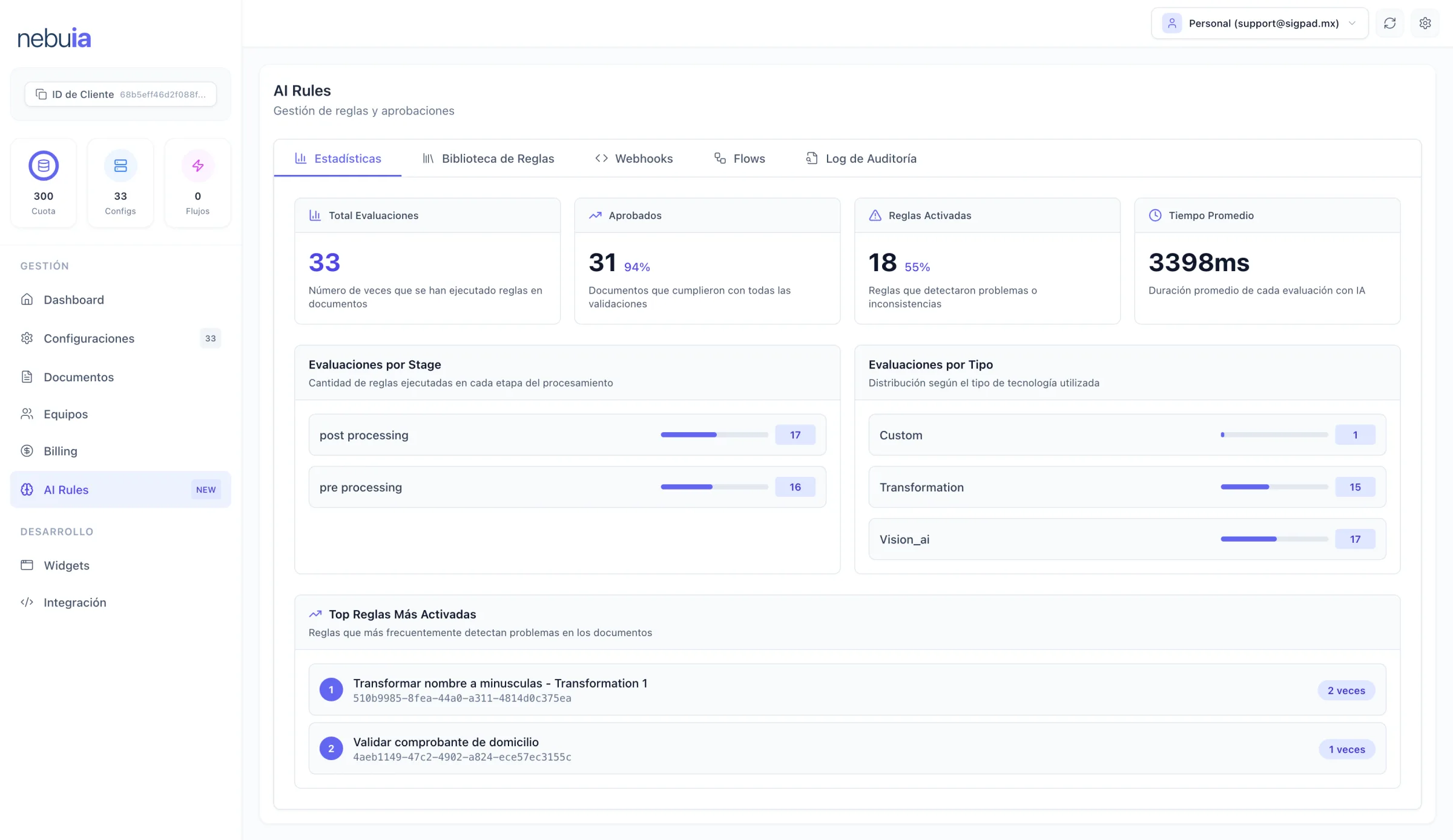Viewport: 1453px width, 840px height.
Task: Click the pre processing count 16
Action: coord(795,487)
